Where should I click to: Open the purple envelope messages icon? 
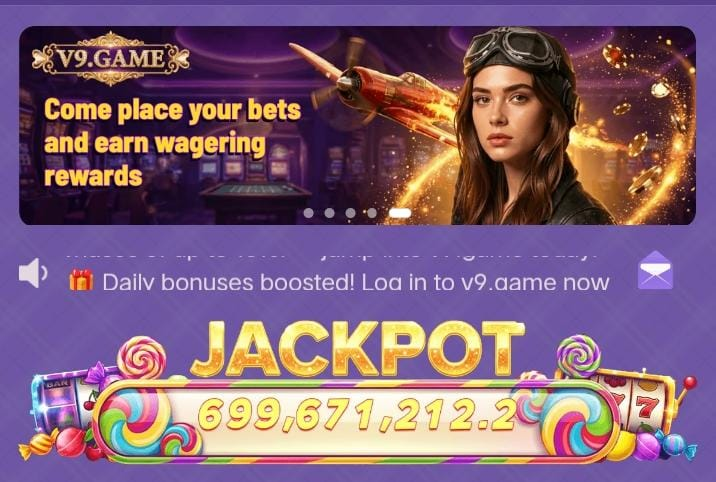click(655, 270)
